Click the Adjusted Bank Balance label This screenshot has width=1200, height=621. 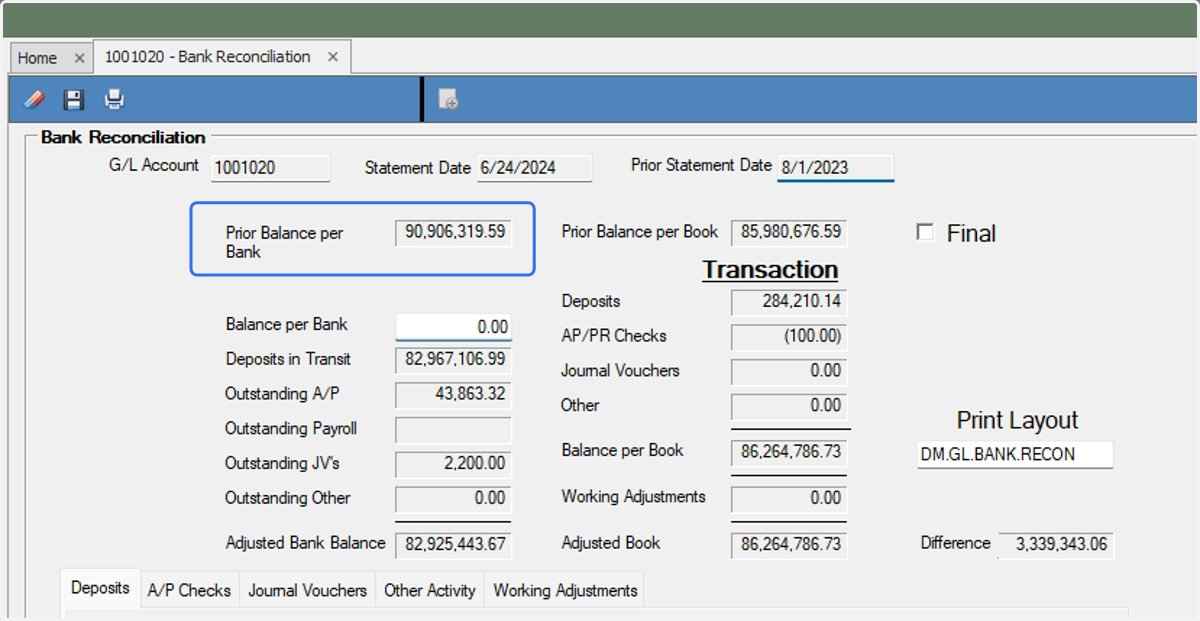[305, 543]
